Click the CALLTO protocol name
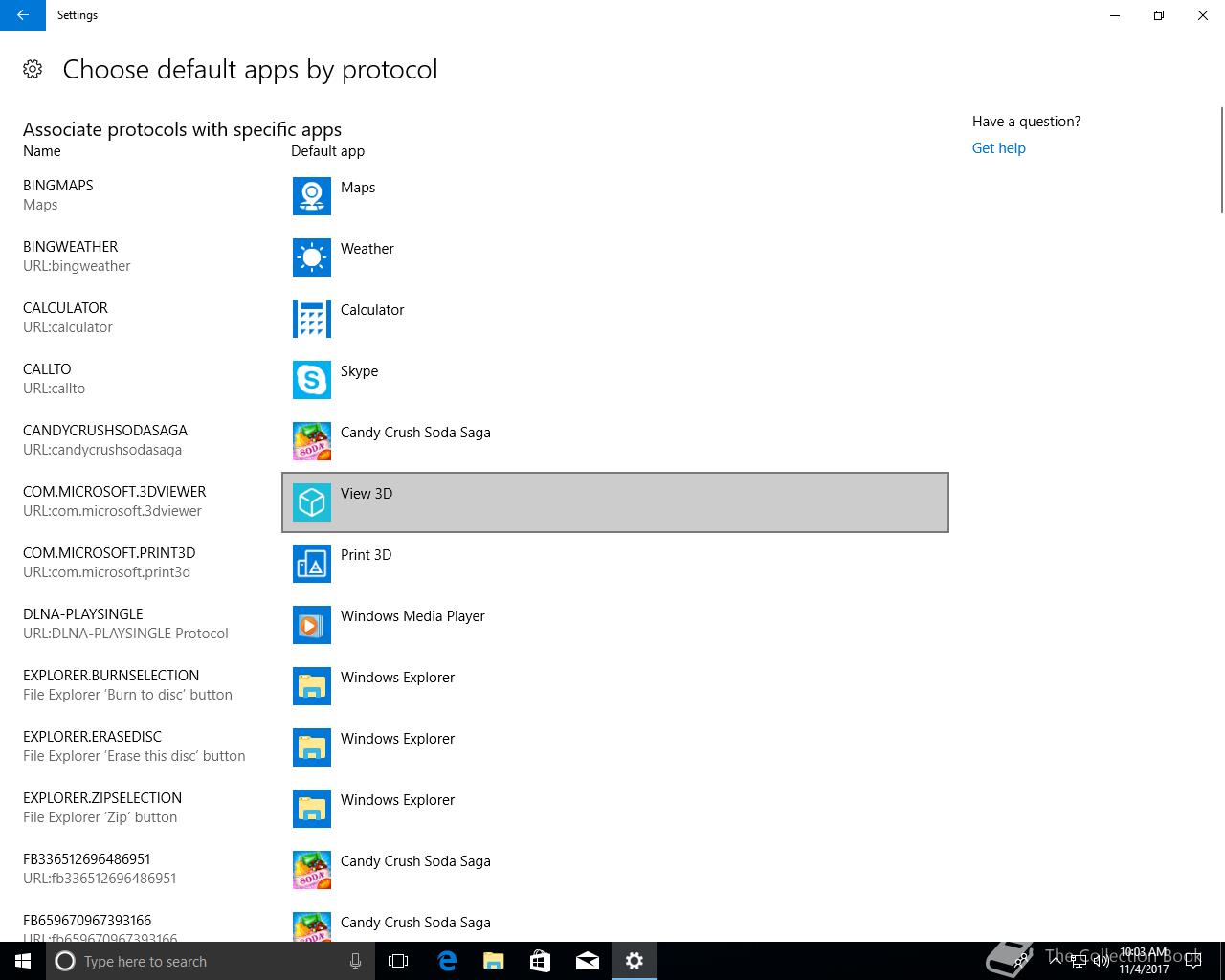 (47, 369)
